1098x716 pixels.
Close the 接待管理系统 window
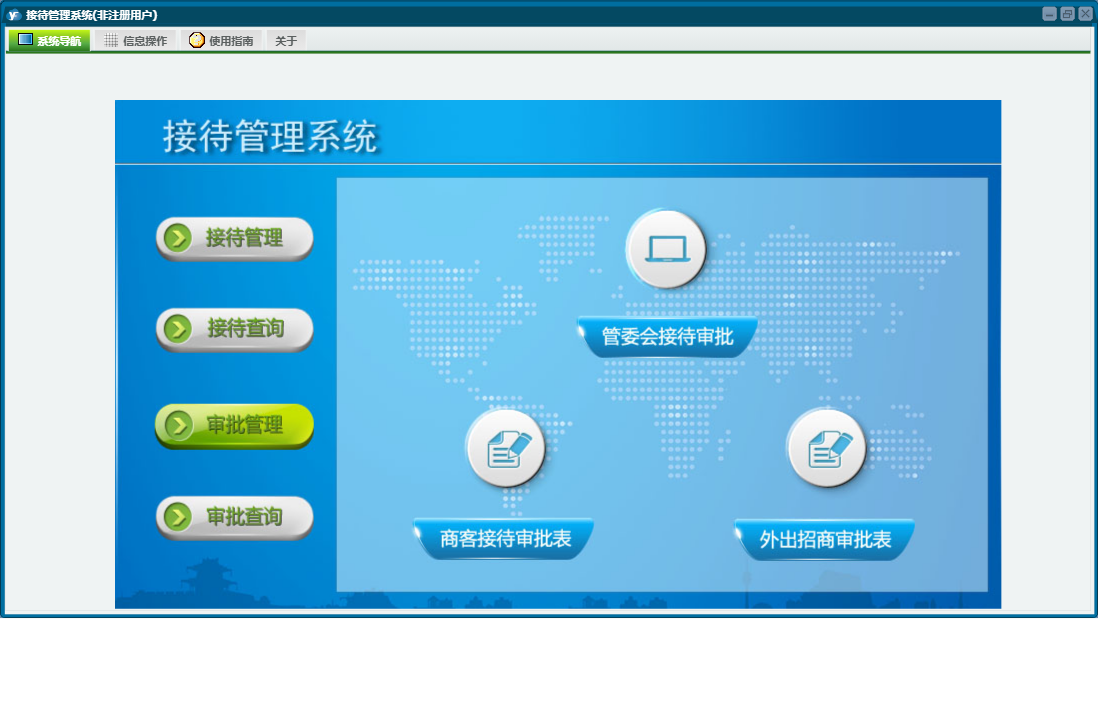pos(1085,14)
